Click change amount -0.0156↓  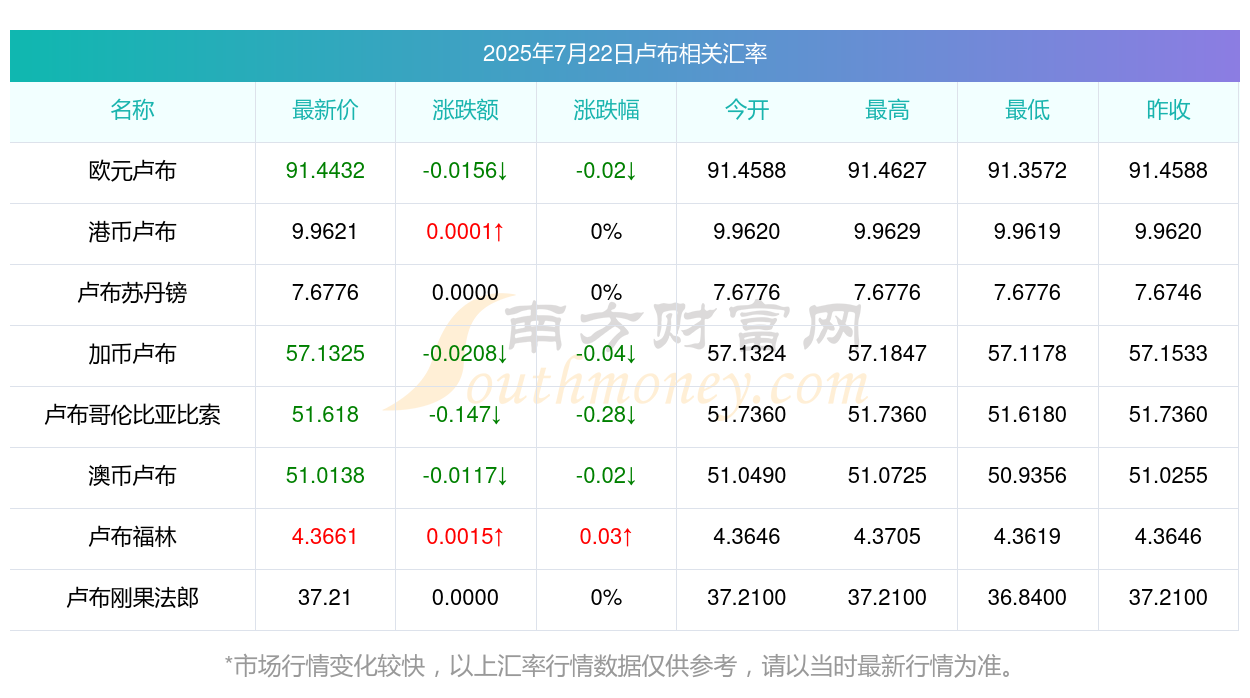click(x=466, y=171)
